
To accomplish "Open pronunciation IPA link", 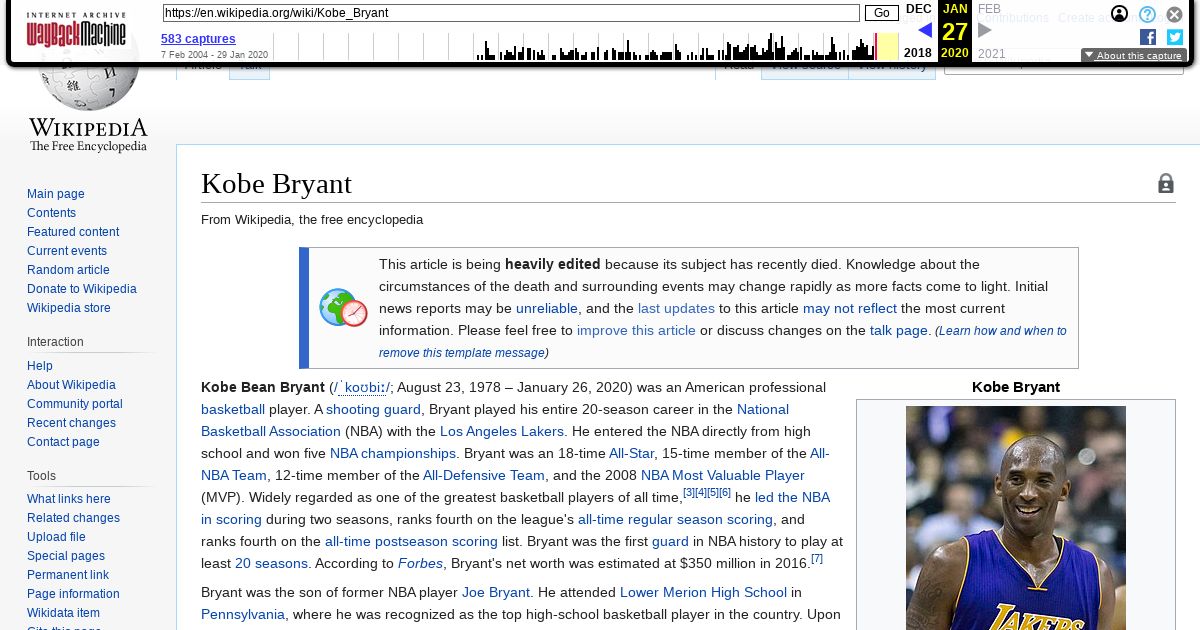I will 361,387.
